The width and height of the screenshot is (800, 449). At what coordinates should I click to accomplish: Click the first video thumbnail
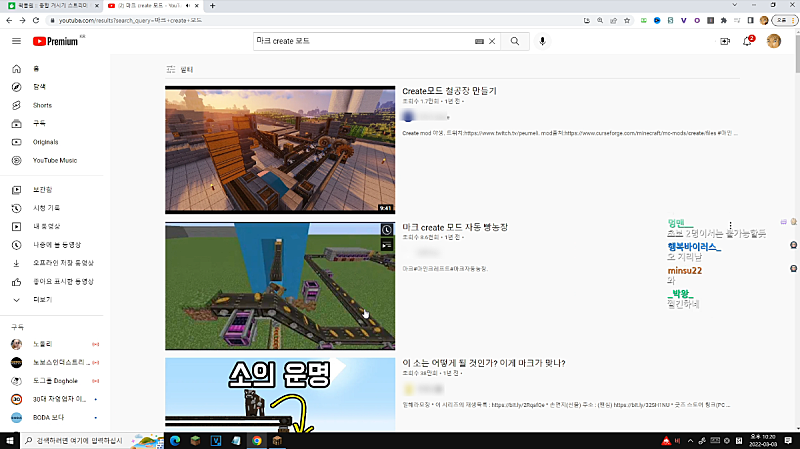(x=280, y=150)
